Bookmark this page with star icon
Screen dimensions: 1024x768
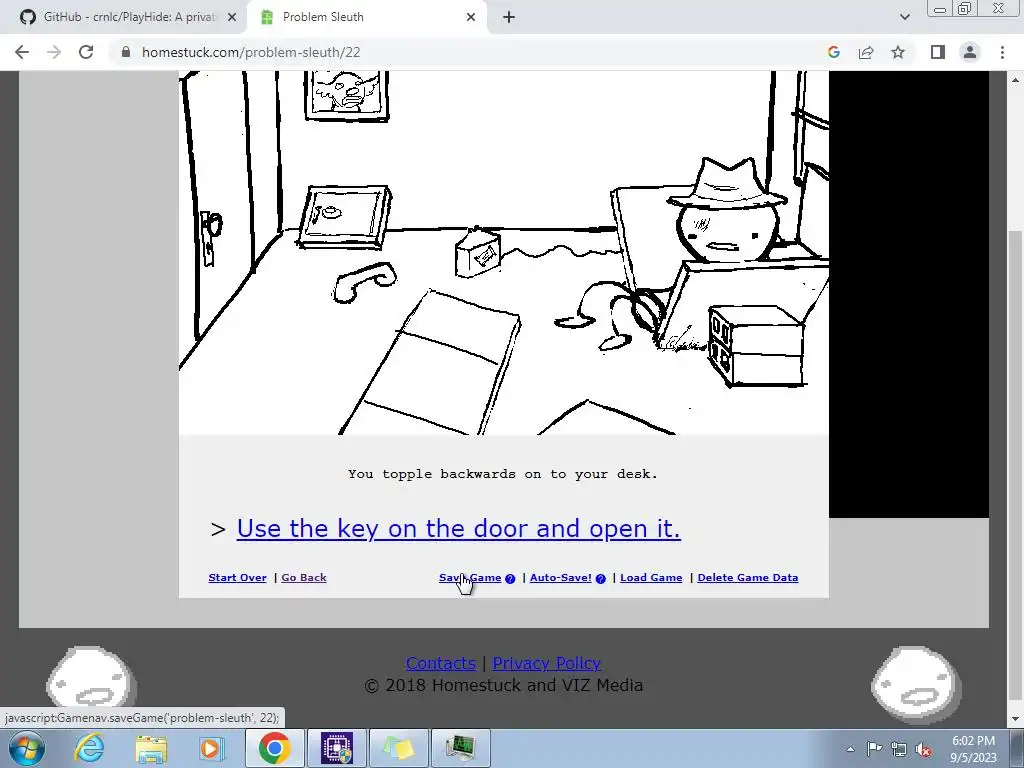(x=898, y=52)
